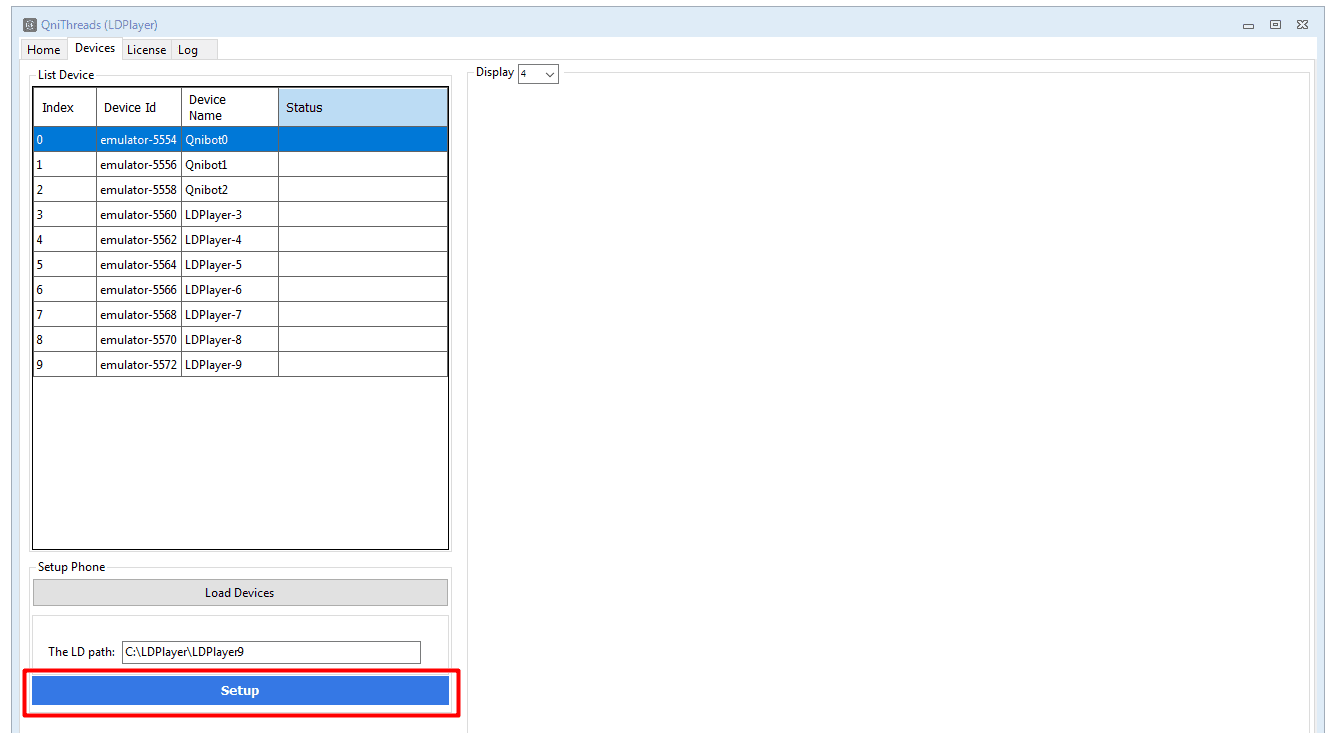Click the QniThreads app icon in title bar
Image resolution: width=1337 pixels, height=733 pixels.
(30, 25)
